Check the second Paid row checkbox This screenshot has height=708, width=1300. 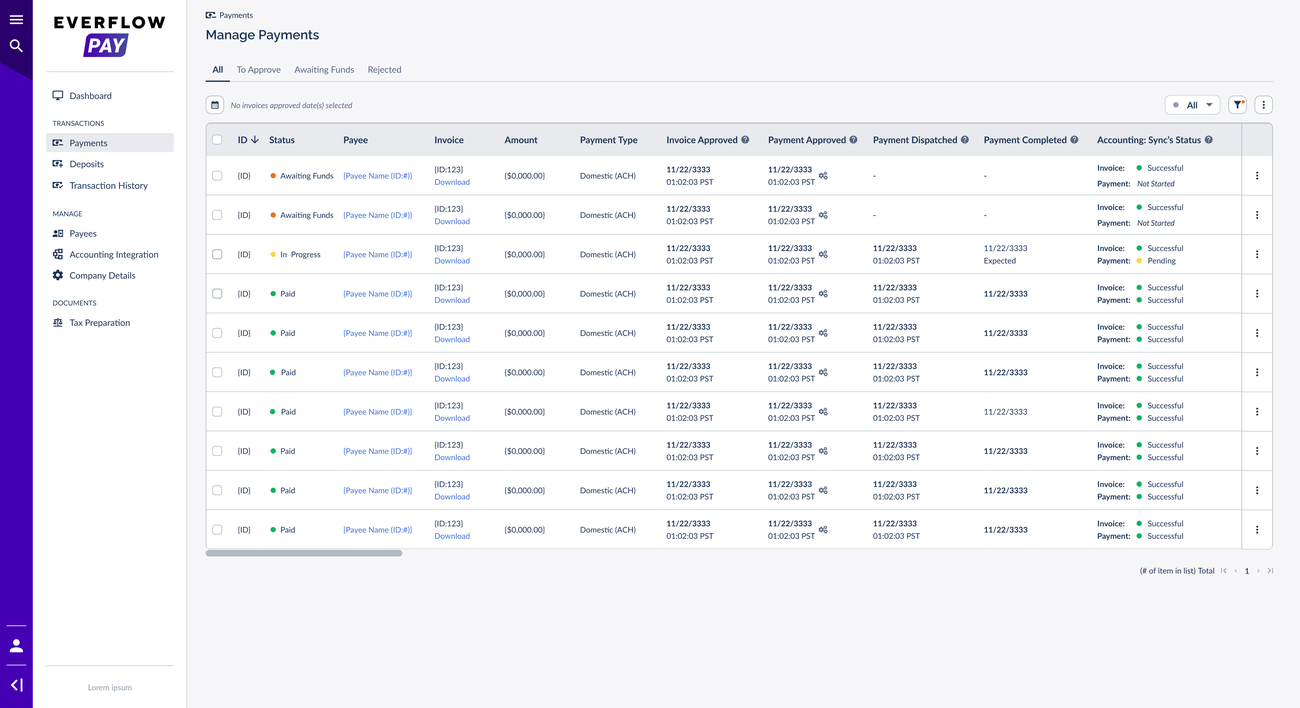coord(217,333)
